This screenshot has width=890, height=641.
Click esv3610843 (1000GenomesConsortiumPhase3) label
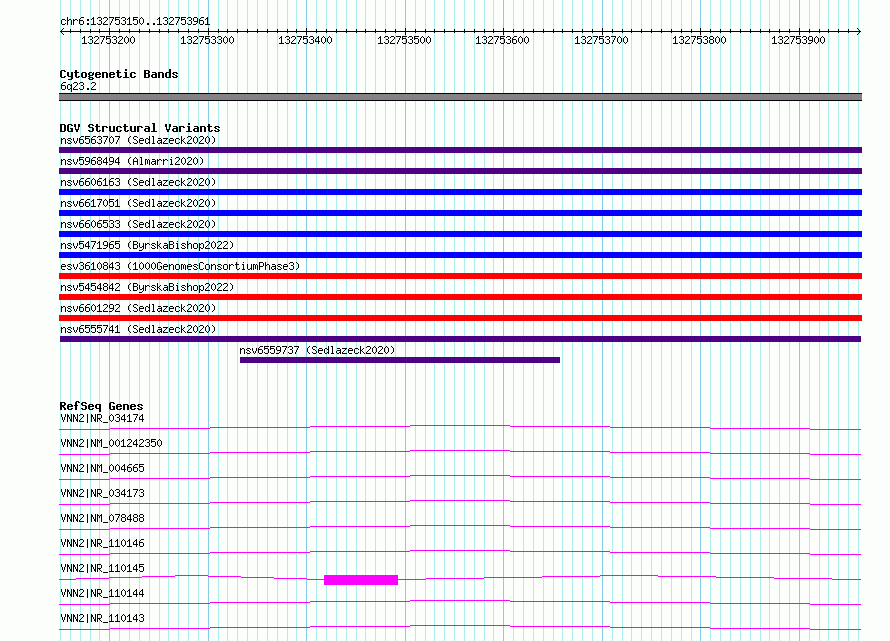[x=180, y=266]
